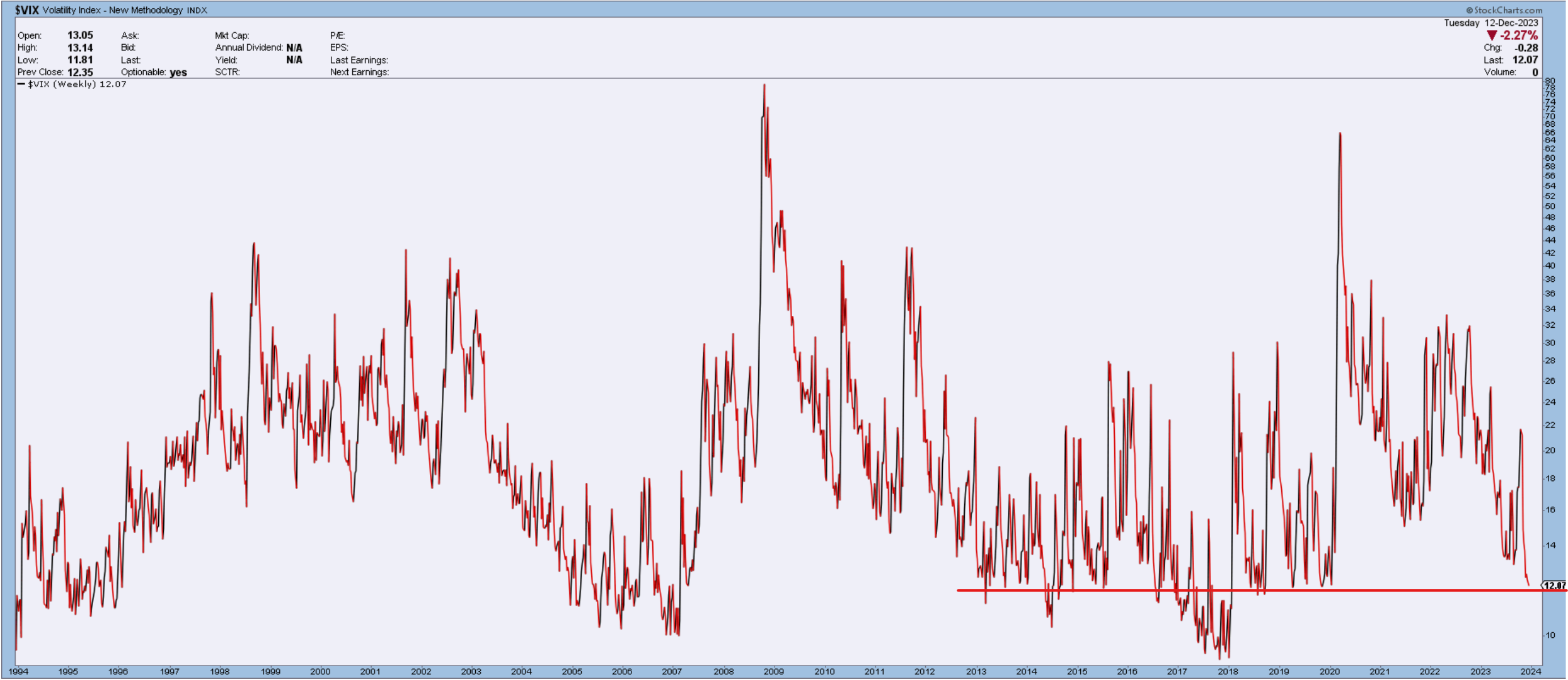1568x680 pixels.
Task: Click the 12.07 price tag on right axis
Action: [x=1555, y=585]
